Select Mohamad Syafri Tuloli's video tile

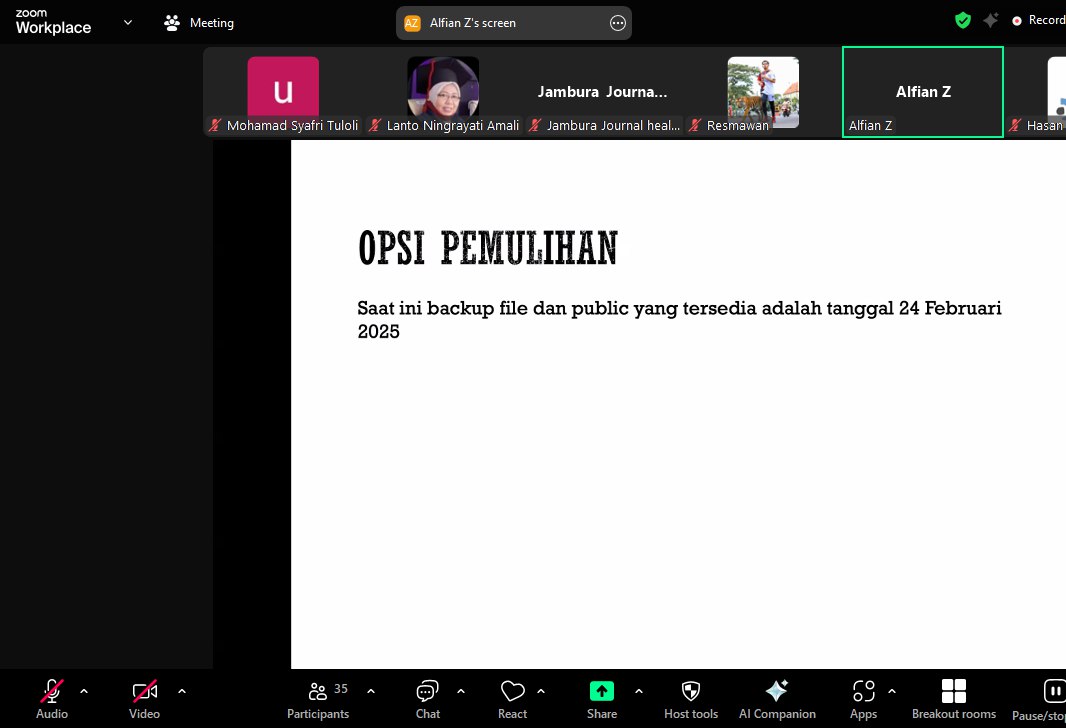coord(283,92)
